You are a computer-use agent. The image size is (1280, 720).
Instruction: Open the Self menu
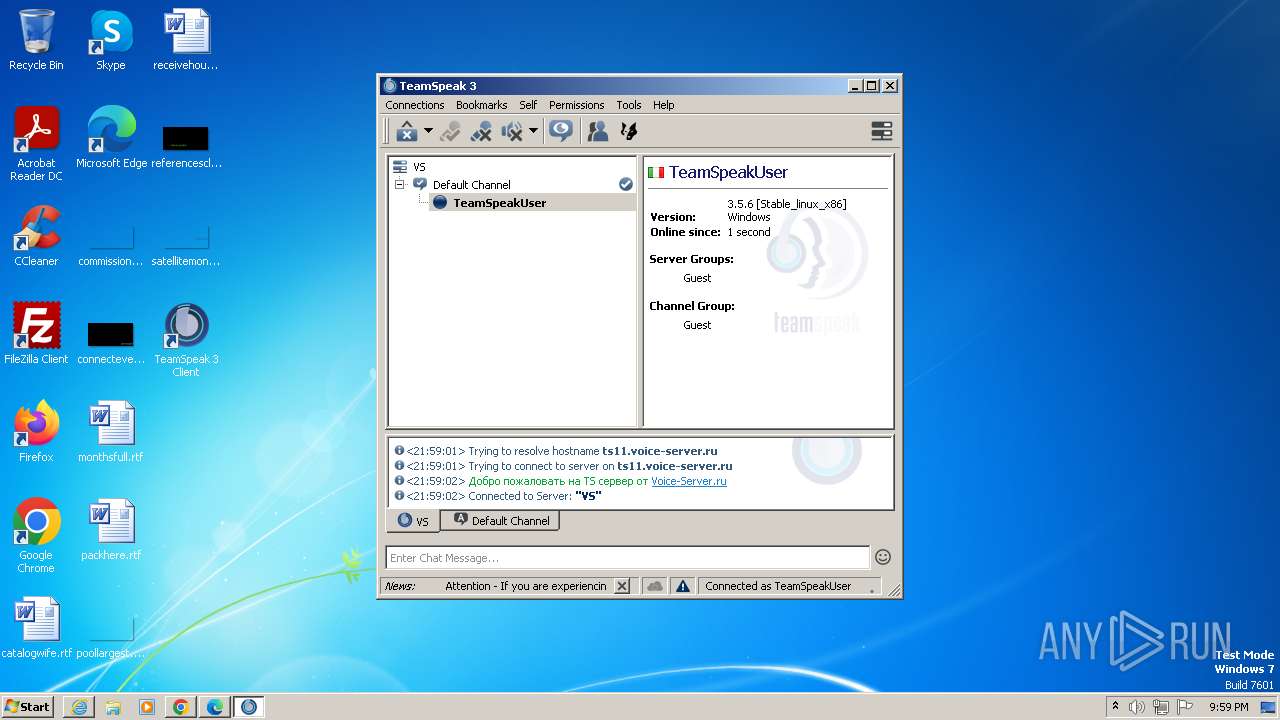point(528,105)
